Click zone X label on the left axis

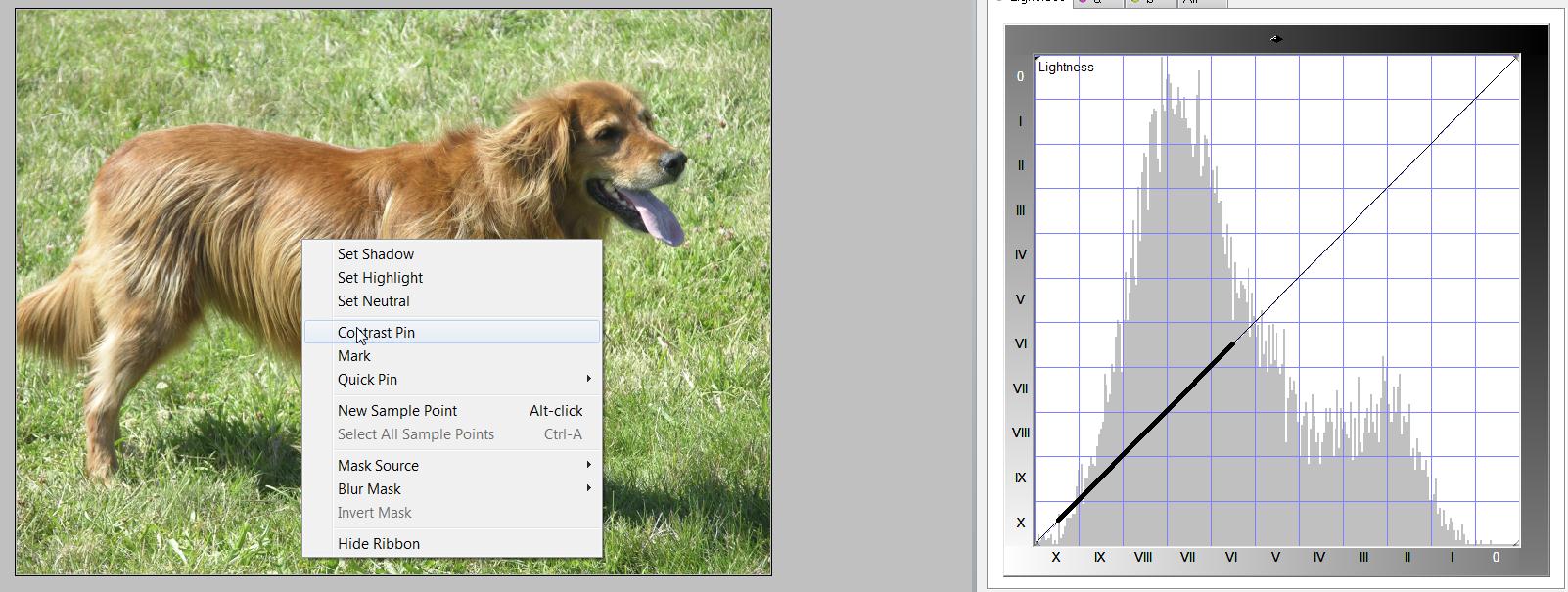pos(1021,523)
